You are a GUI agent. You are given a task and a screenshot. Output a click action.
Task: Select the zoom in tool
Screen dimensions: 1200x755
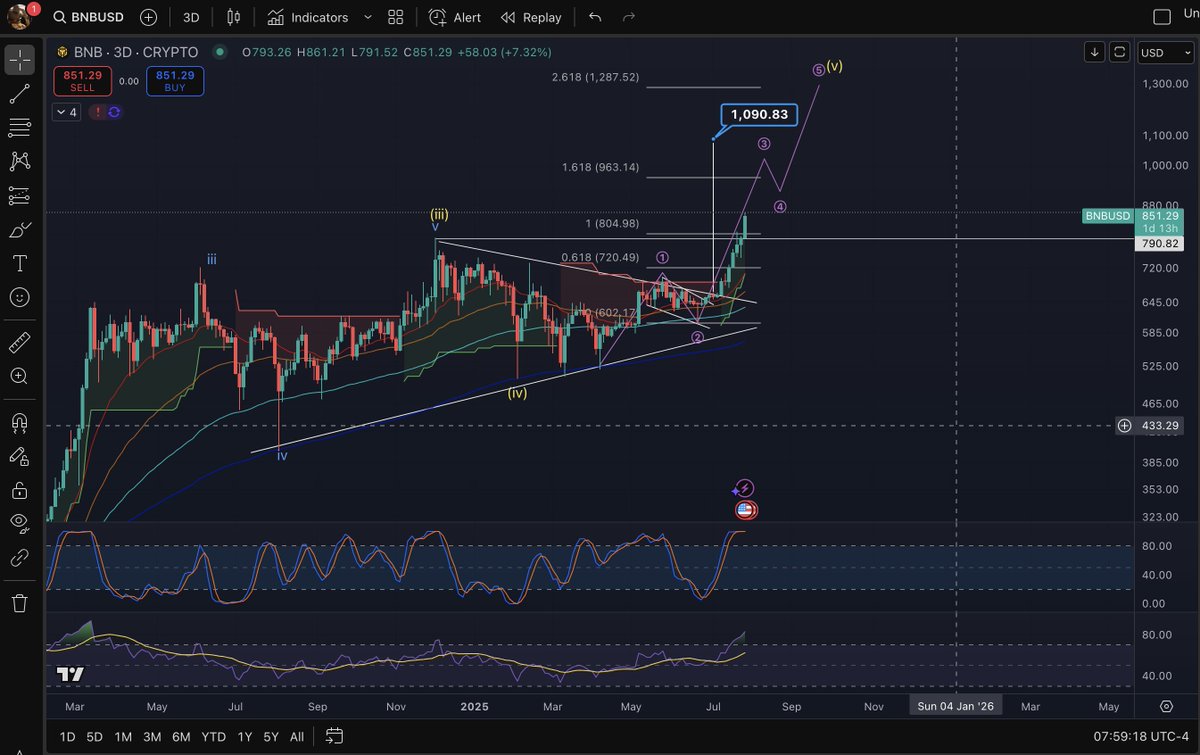click(x=19, y=376)
